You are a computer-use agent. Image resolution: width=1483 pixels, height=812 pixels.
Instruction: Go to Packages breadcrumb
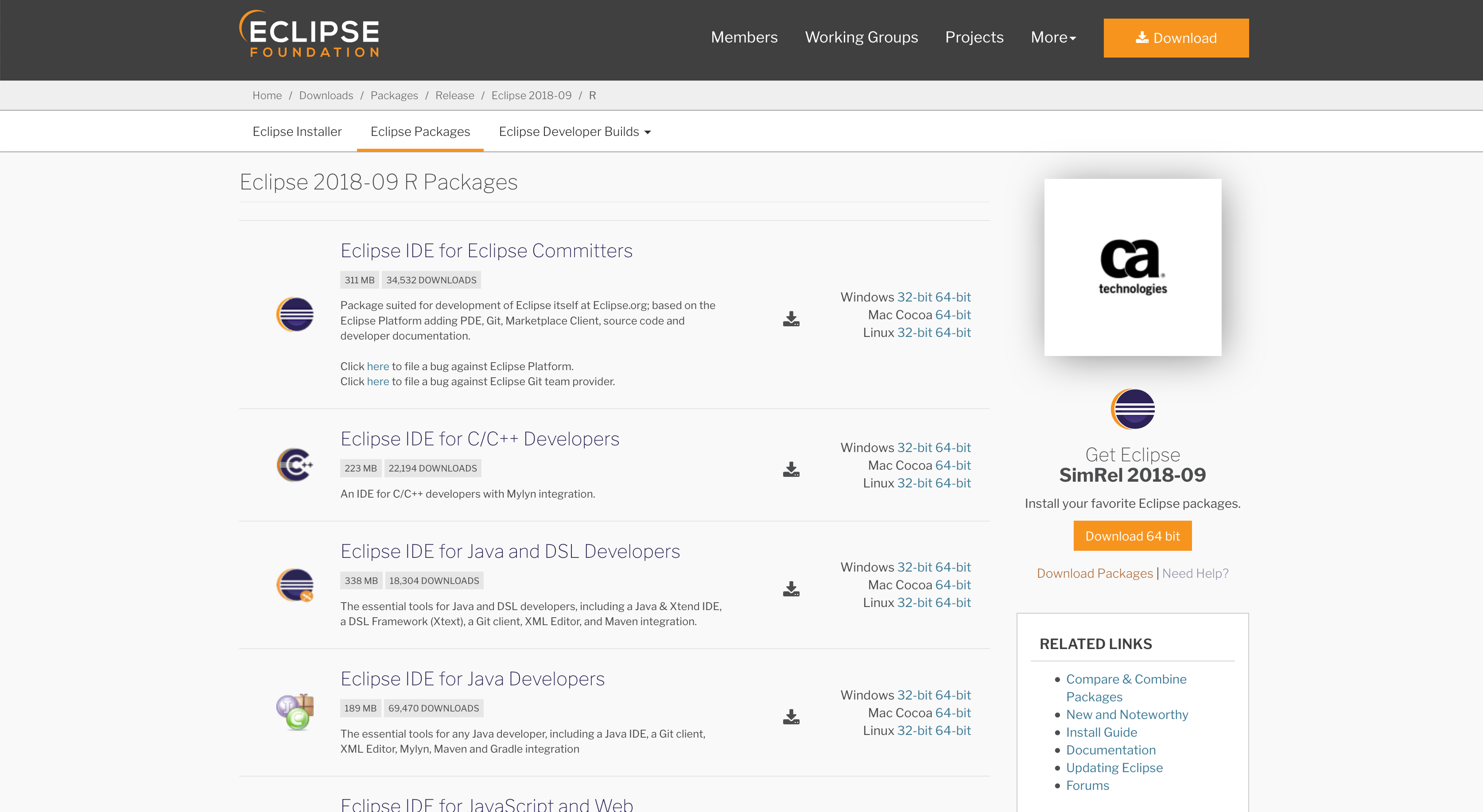click(x=394, y=96)
